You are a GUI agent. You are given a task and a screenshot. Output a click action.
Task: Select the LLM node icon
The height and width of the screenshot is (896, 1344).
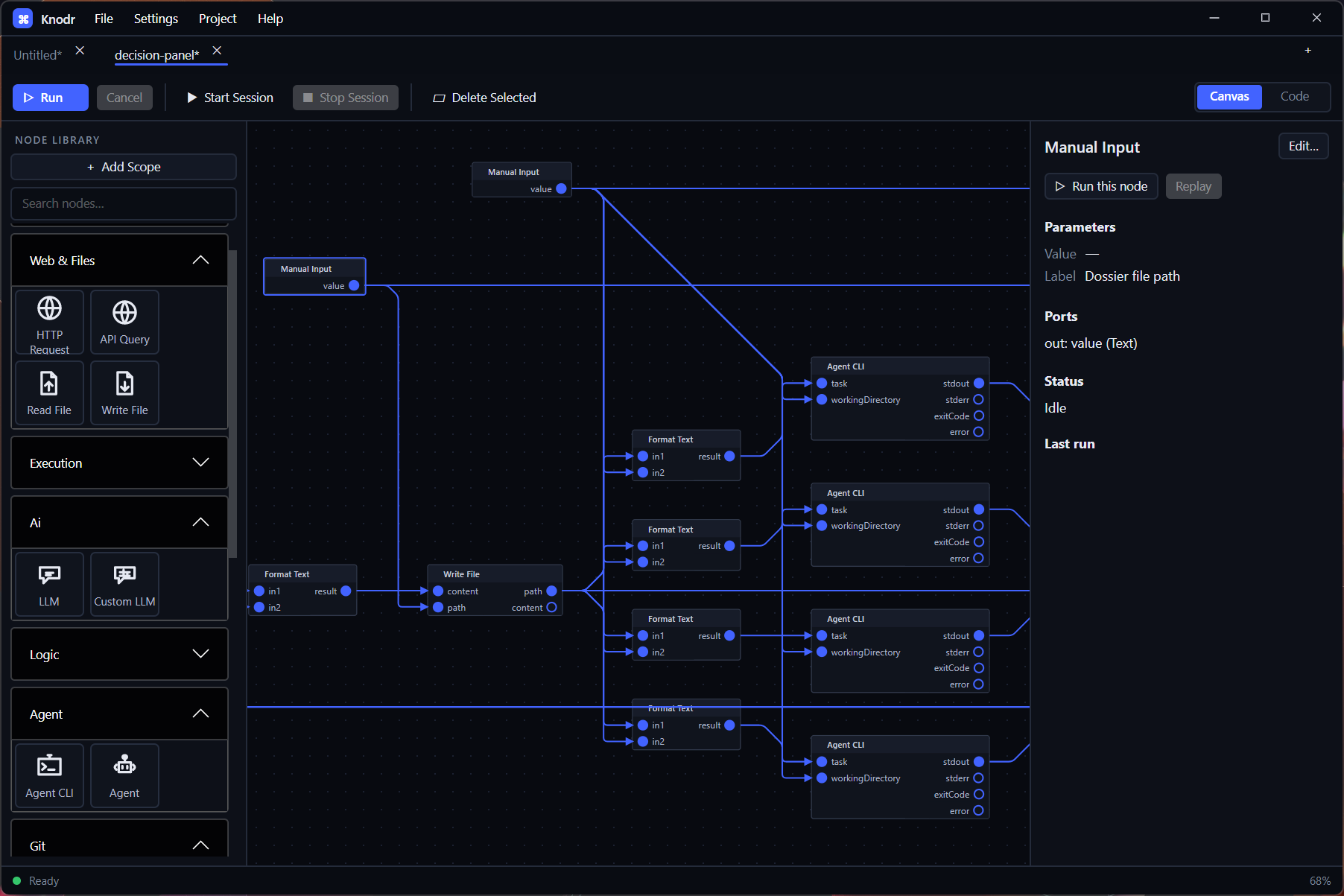pos(49,574)
